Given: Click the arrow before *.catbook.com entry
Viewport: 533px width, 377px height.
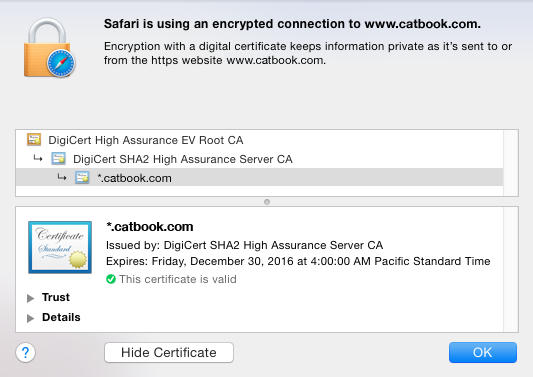Looking at the screenshot, I should [62, 177].
